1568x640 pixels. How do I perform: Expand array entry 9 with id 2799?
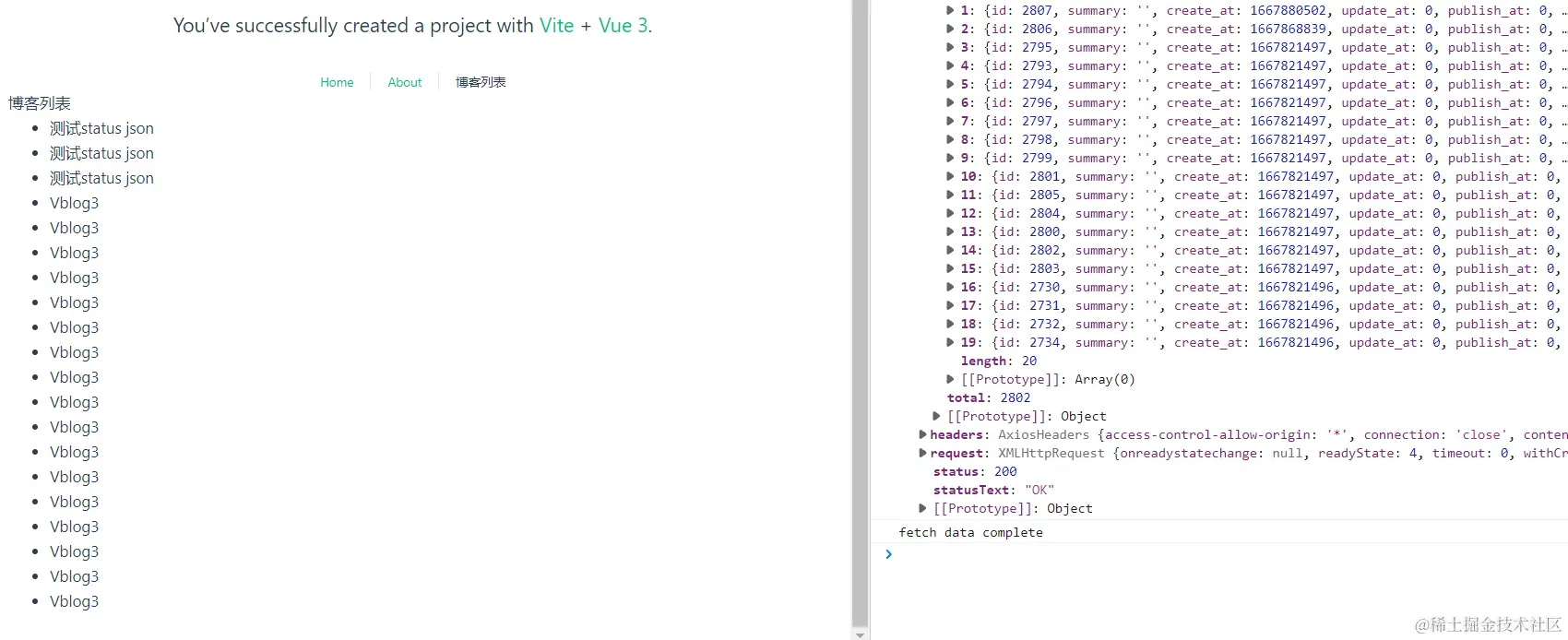coord(951,158)
